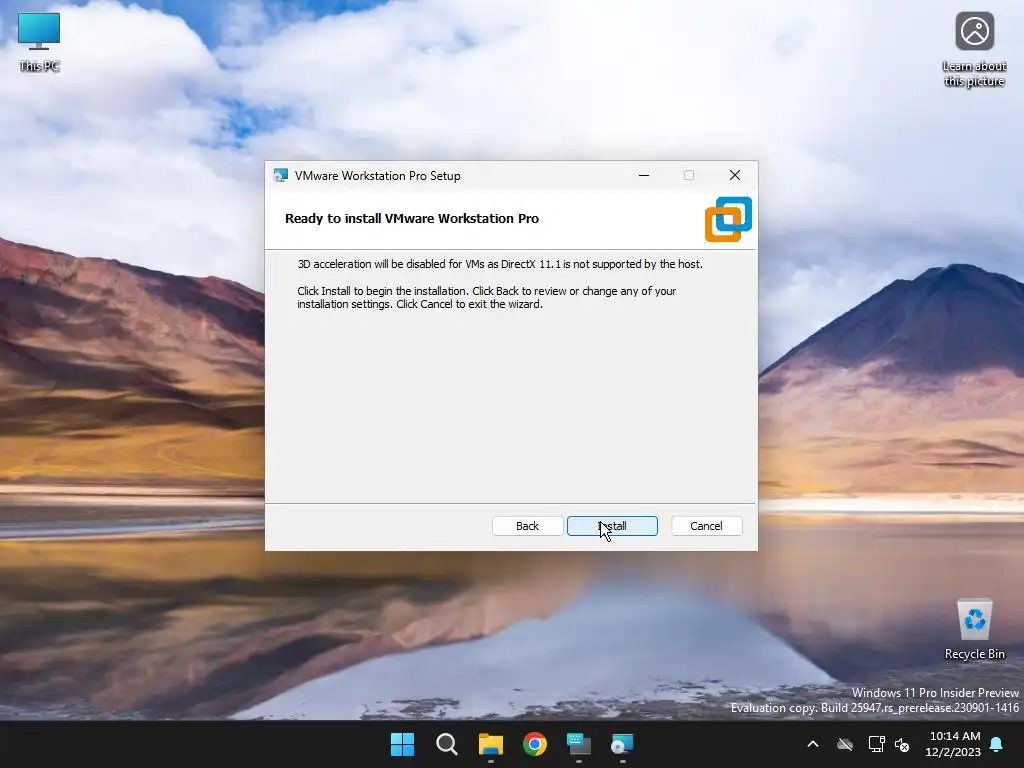
Task: Click the muted volume tray icon
Action: [902, 744]
